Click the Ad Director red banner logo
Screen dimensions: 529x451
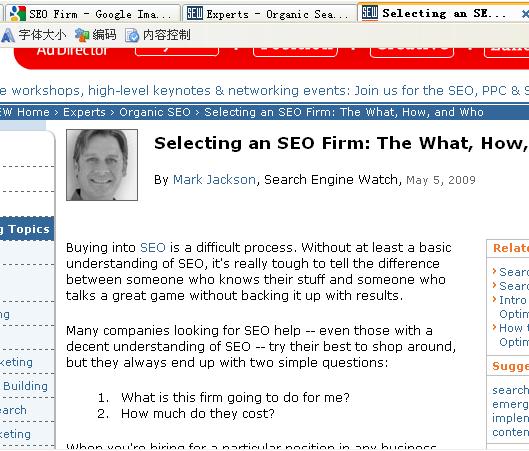coord(72,51)
